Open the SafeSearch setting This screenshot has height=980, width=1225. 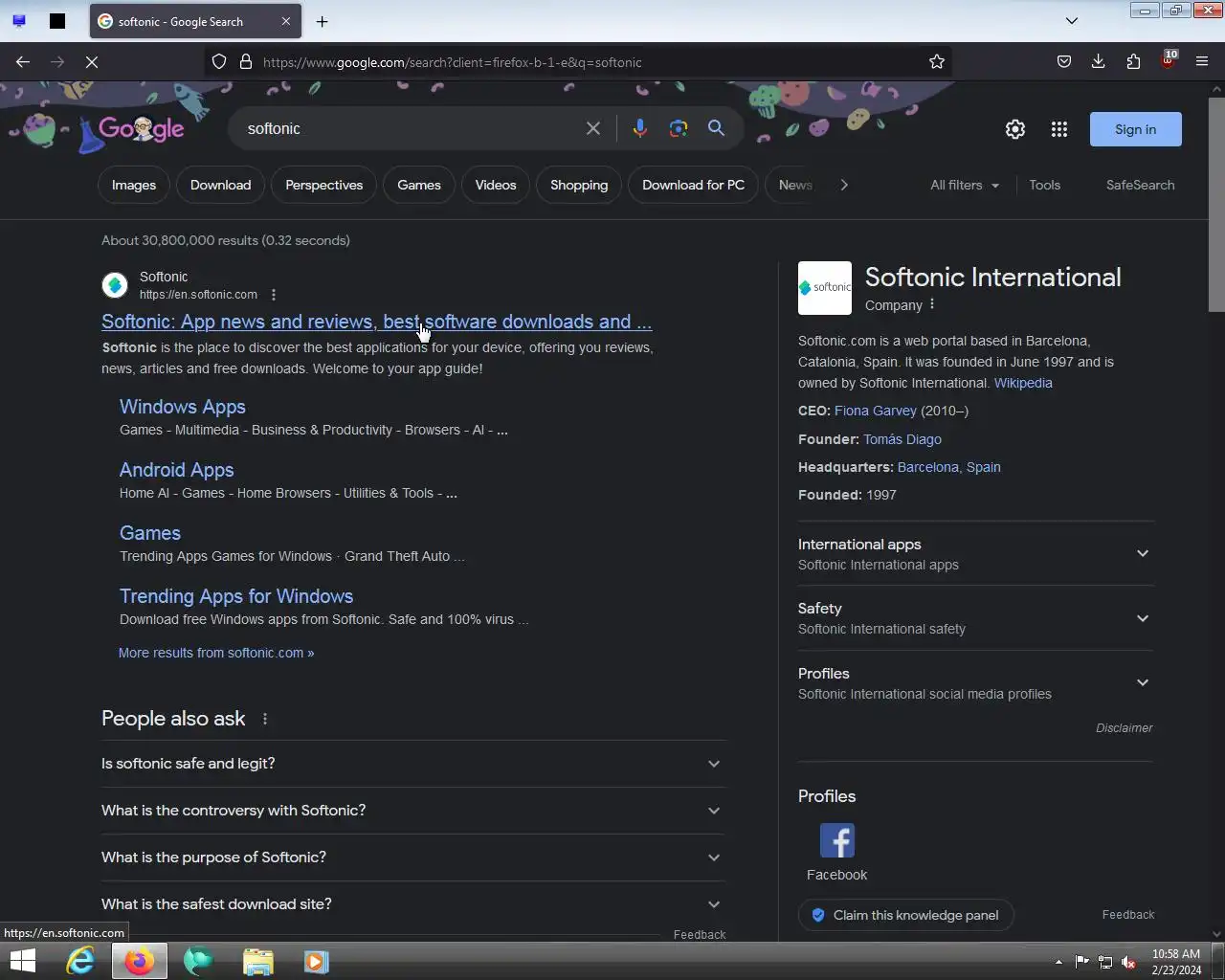pyautogui.click(x=1140, y=185)
